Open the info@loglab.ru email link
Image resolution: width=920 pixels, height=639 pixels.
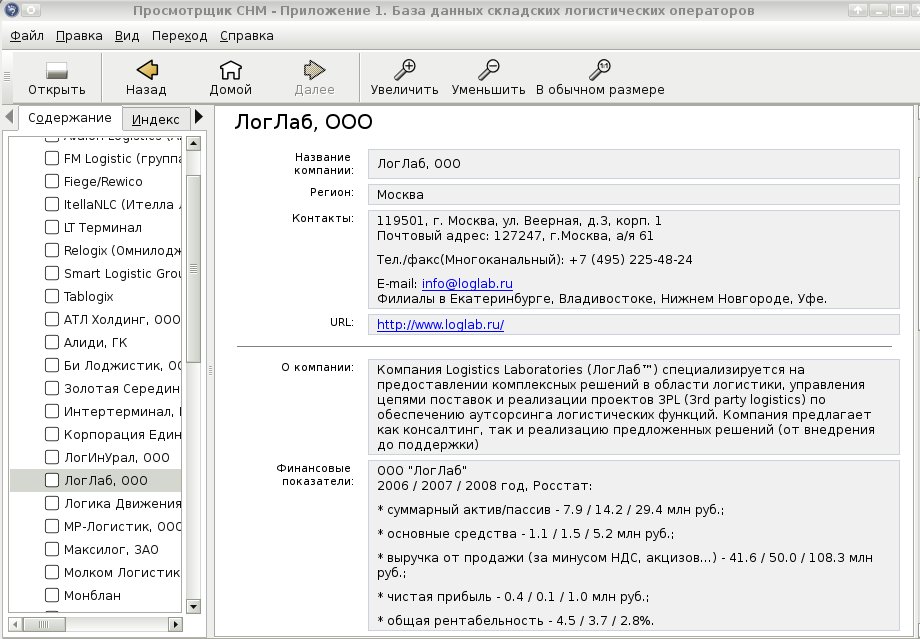point(467,284)
